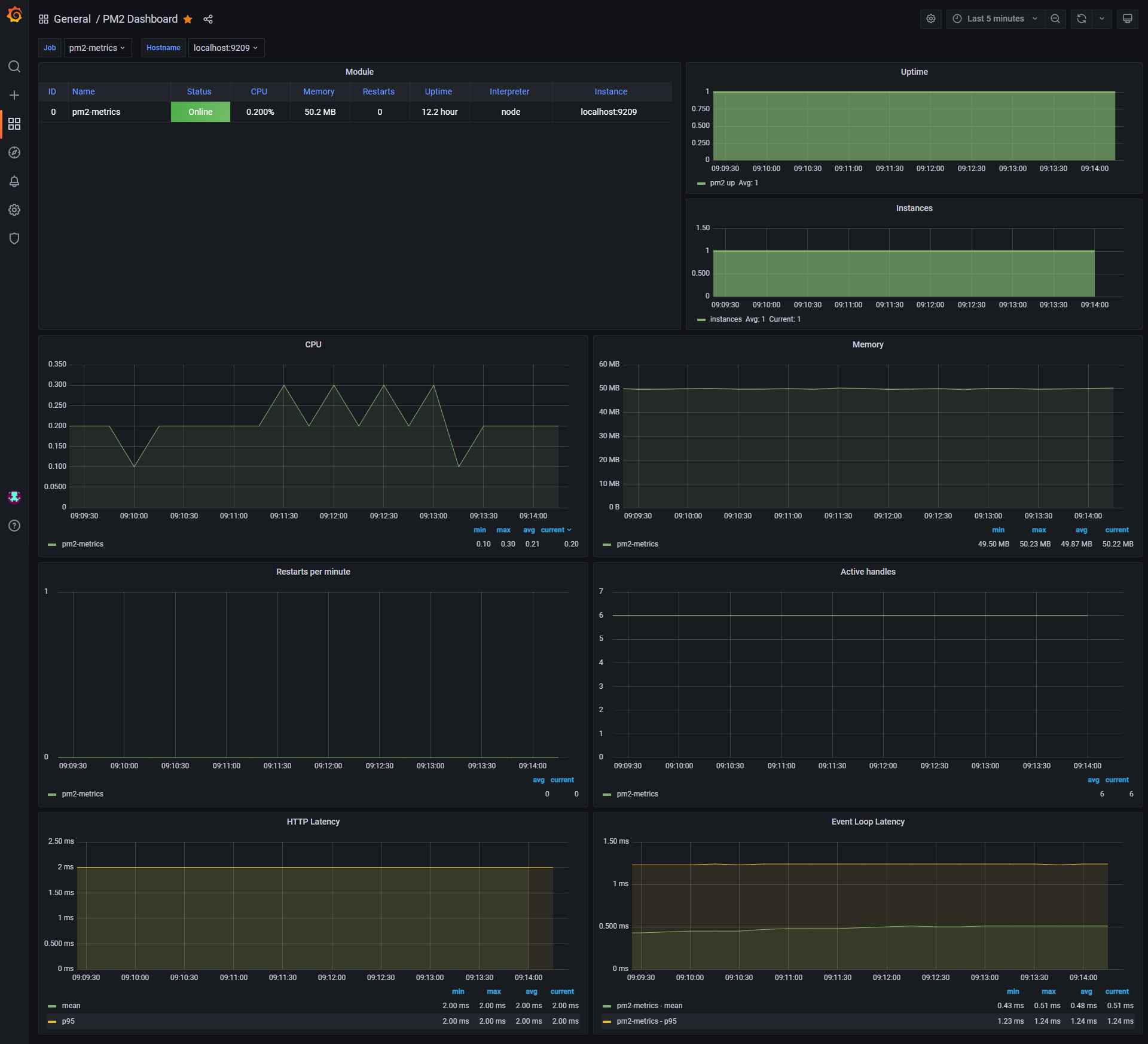Open the Explore compass icon

click(x=14, y=152)
